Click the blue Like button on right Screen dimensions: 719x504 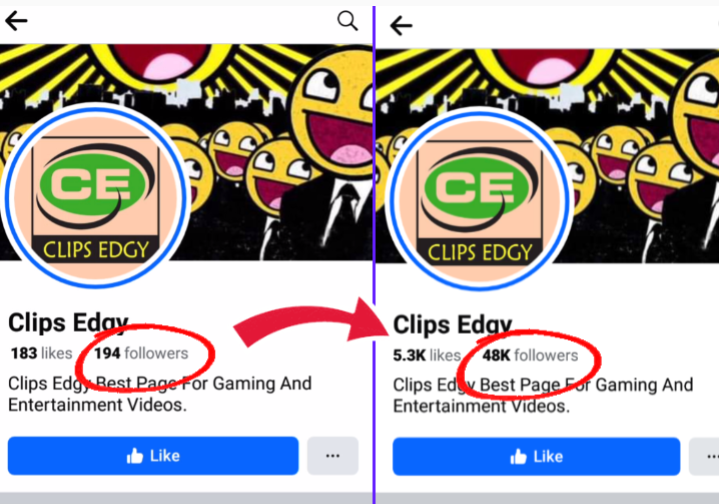pos(536,456)
